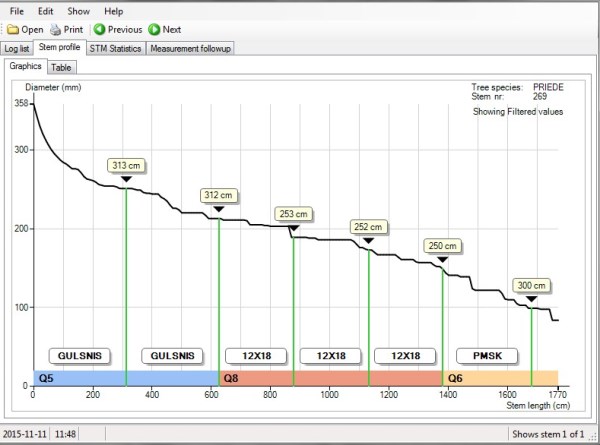Click the 253 cm cut marker

(293, 214)
